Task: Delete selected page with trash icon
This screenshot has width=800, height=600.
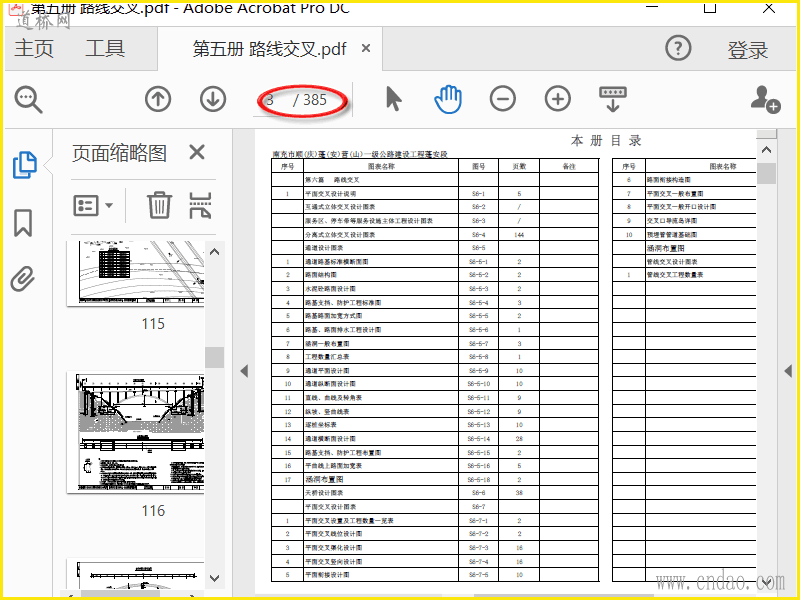Action: pos(159,205)
